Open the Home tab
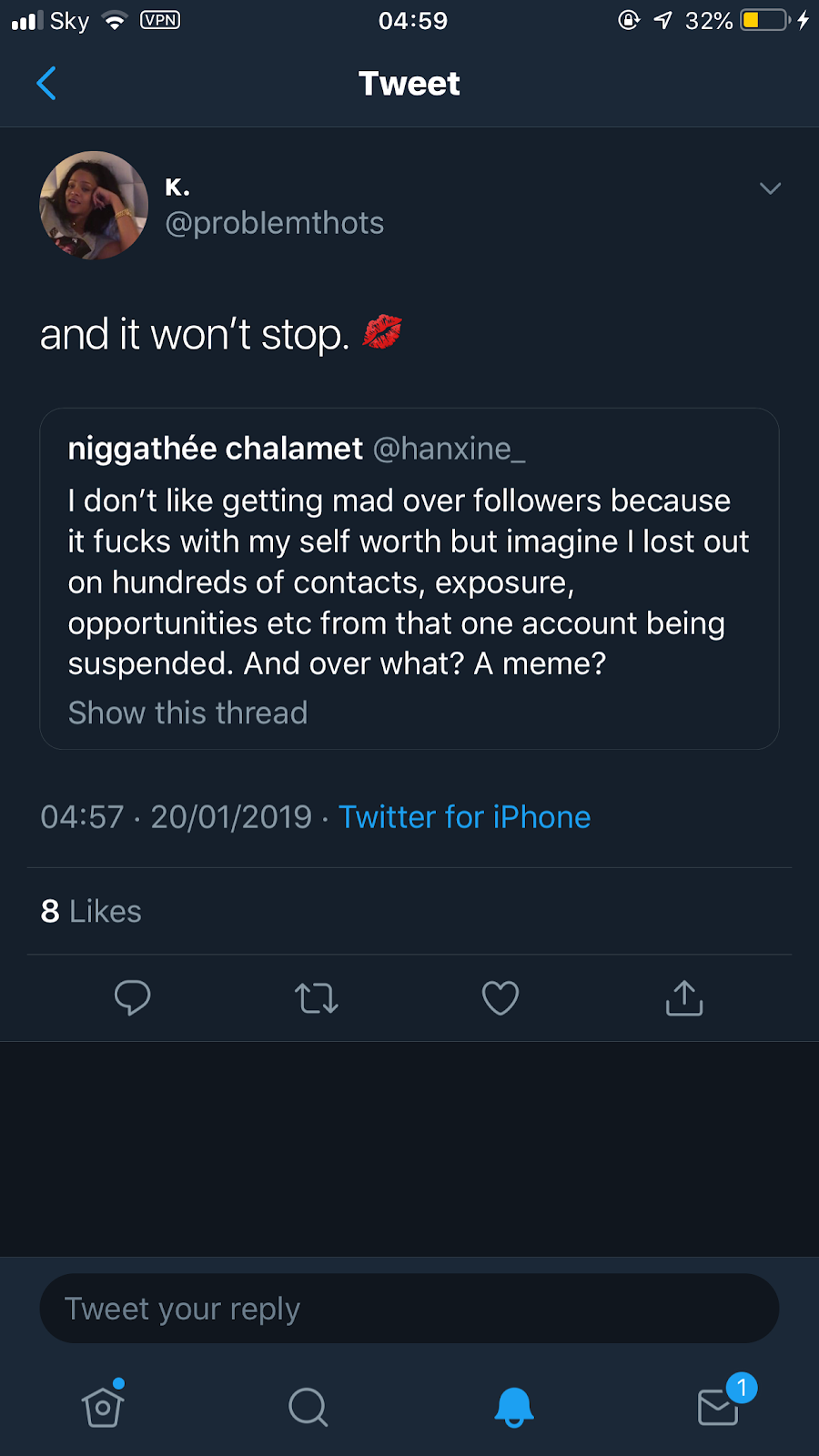 tap(103, 1407)
